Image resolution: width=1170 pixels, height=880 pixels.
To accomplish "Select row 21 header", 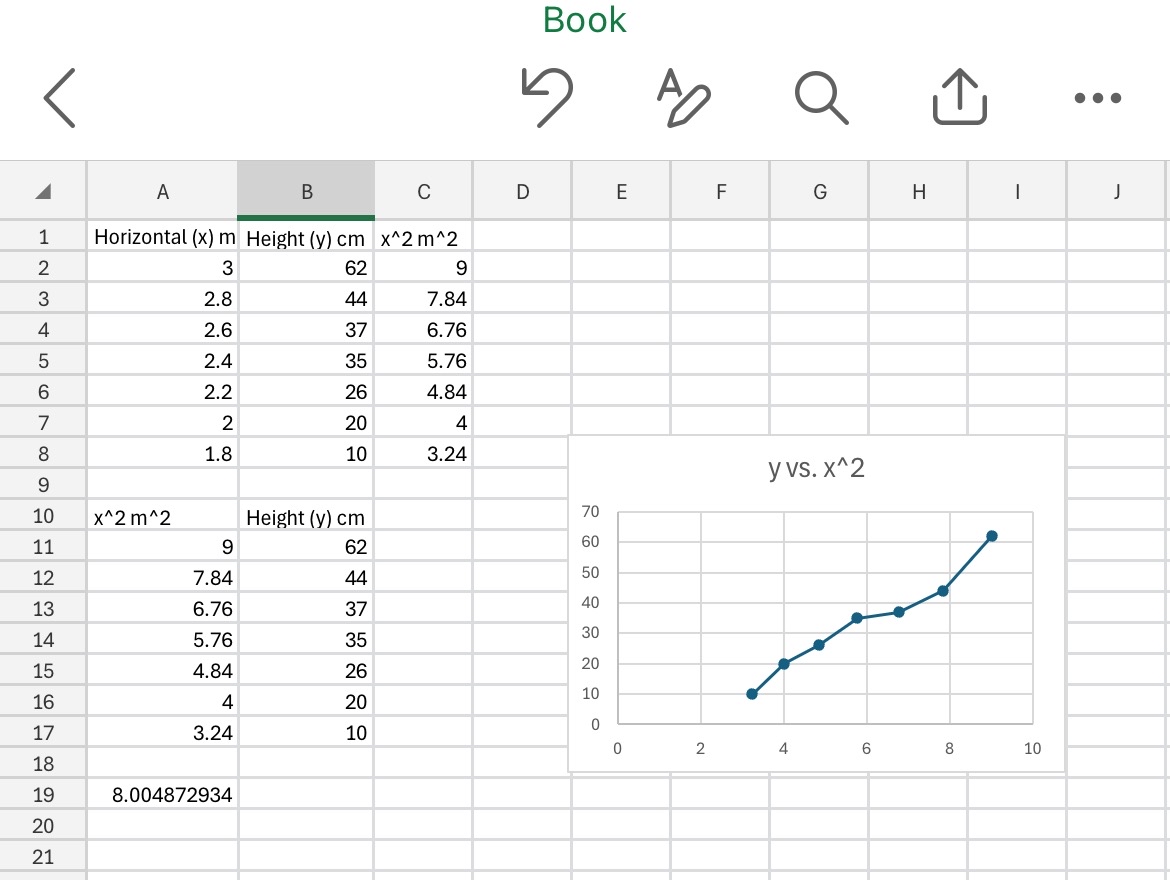I will click(43, 857).
